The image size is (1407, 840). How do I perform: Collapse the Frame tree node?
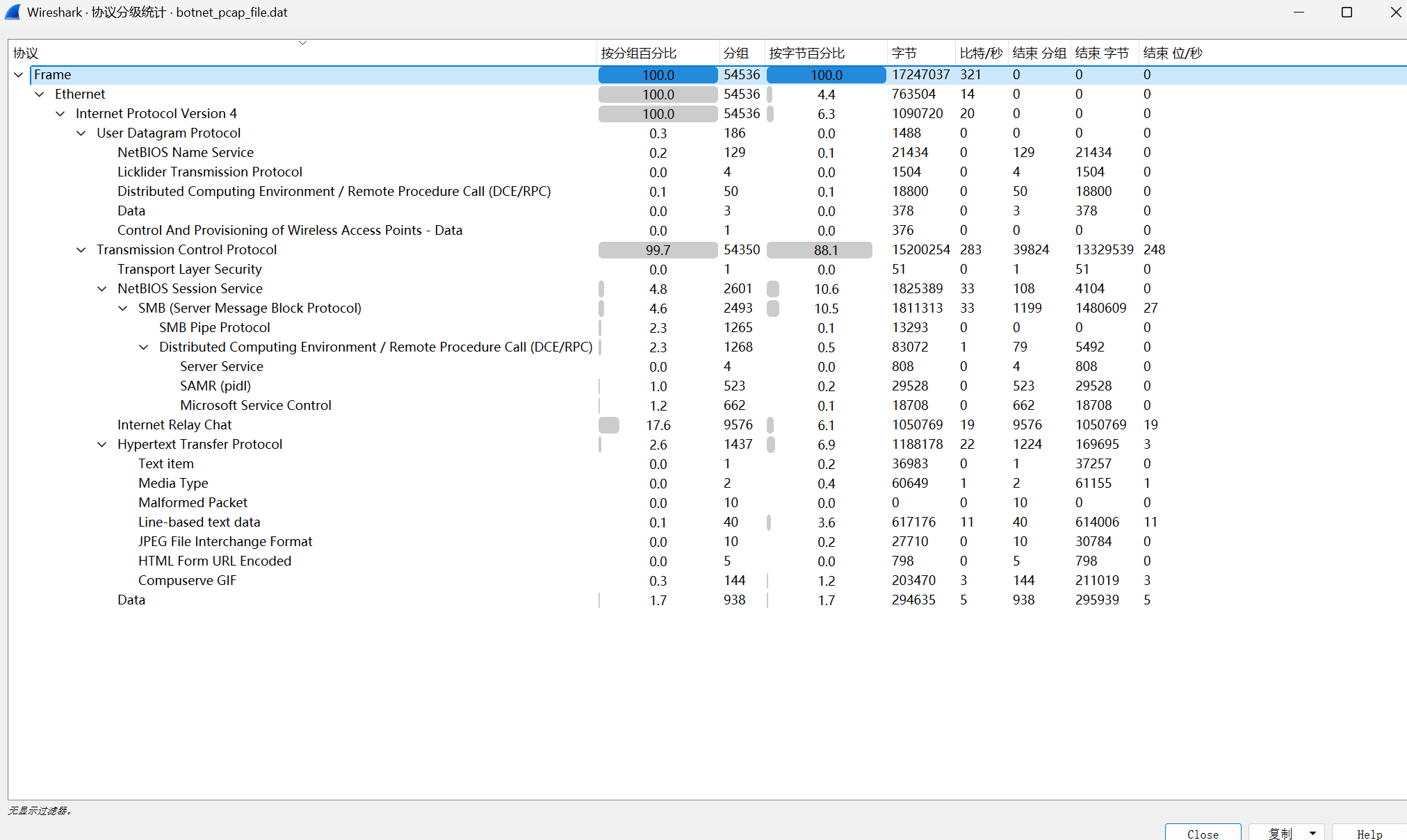click(x=19, y=75)
